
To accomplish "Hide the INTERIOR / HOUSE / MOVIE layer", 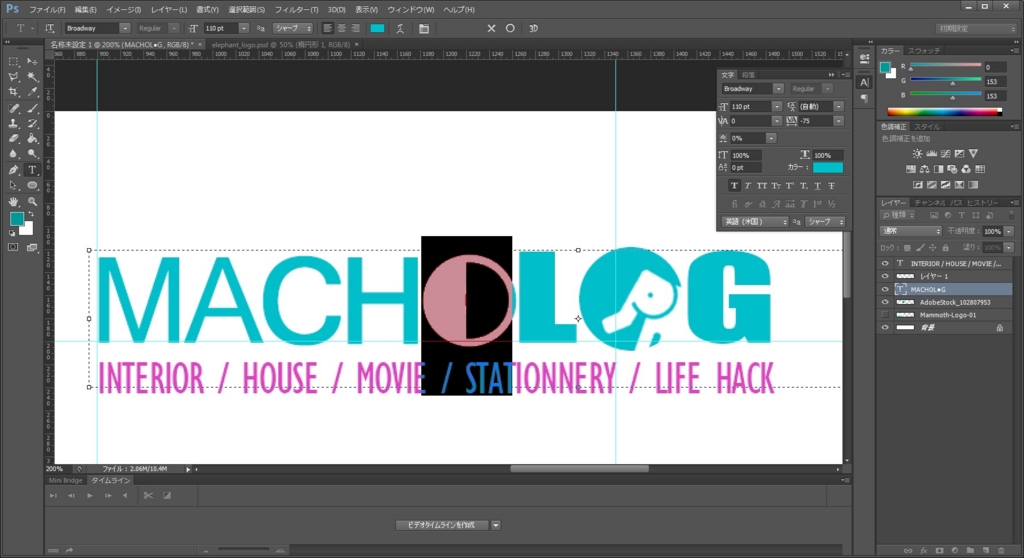I will click(885, 263).
